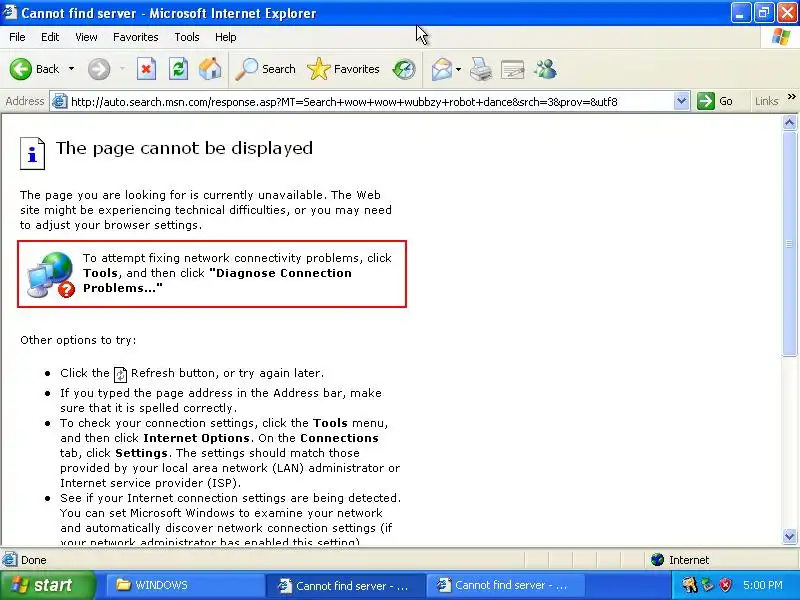Open the Edit menu
This screenshot has width=800, height=600.
pyautogui.click(x=50, y=37)
